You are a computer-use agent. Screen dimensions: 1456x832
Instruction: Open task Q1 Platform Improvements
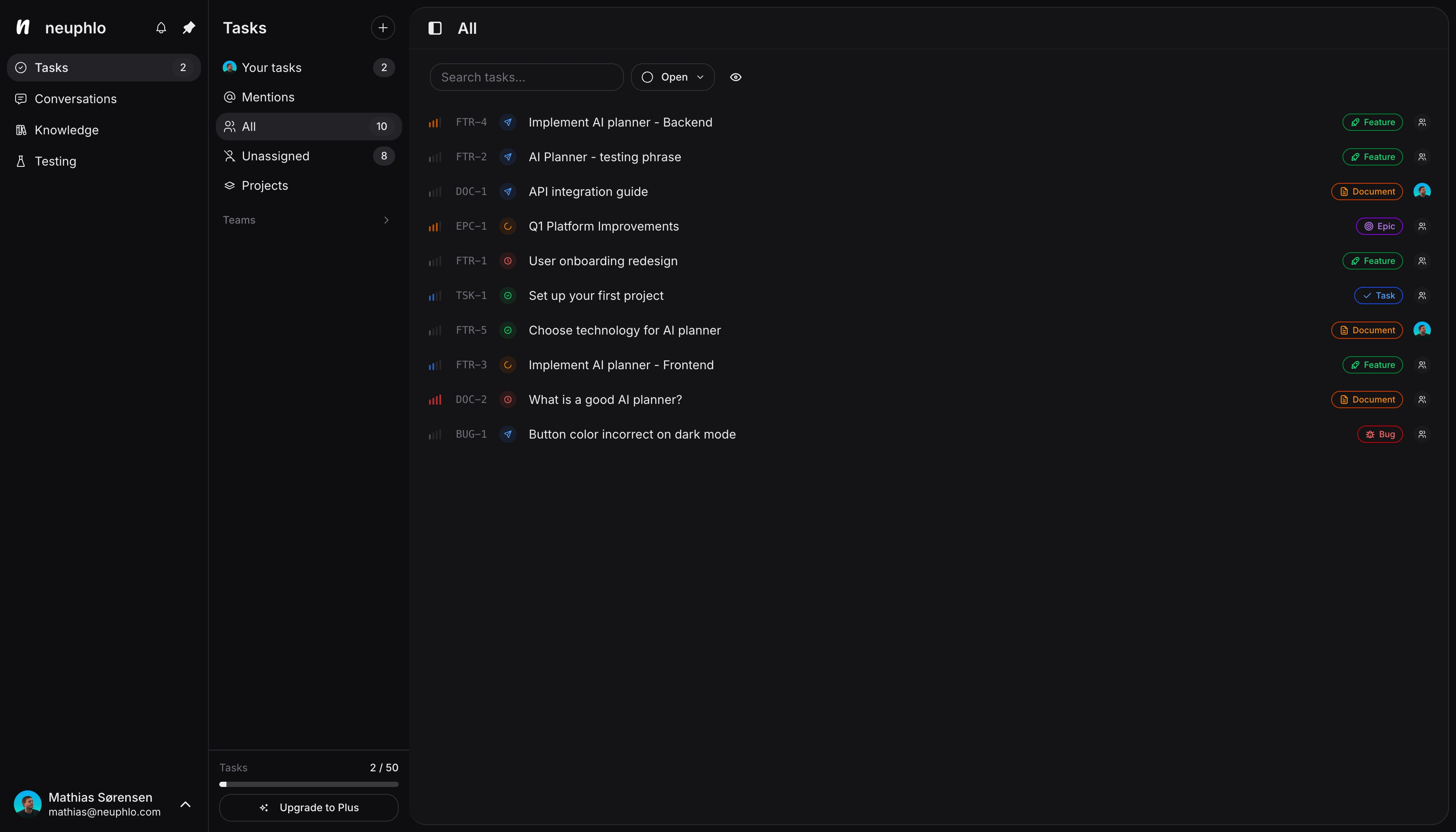[x=604, y=226]
